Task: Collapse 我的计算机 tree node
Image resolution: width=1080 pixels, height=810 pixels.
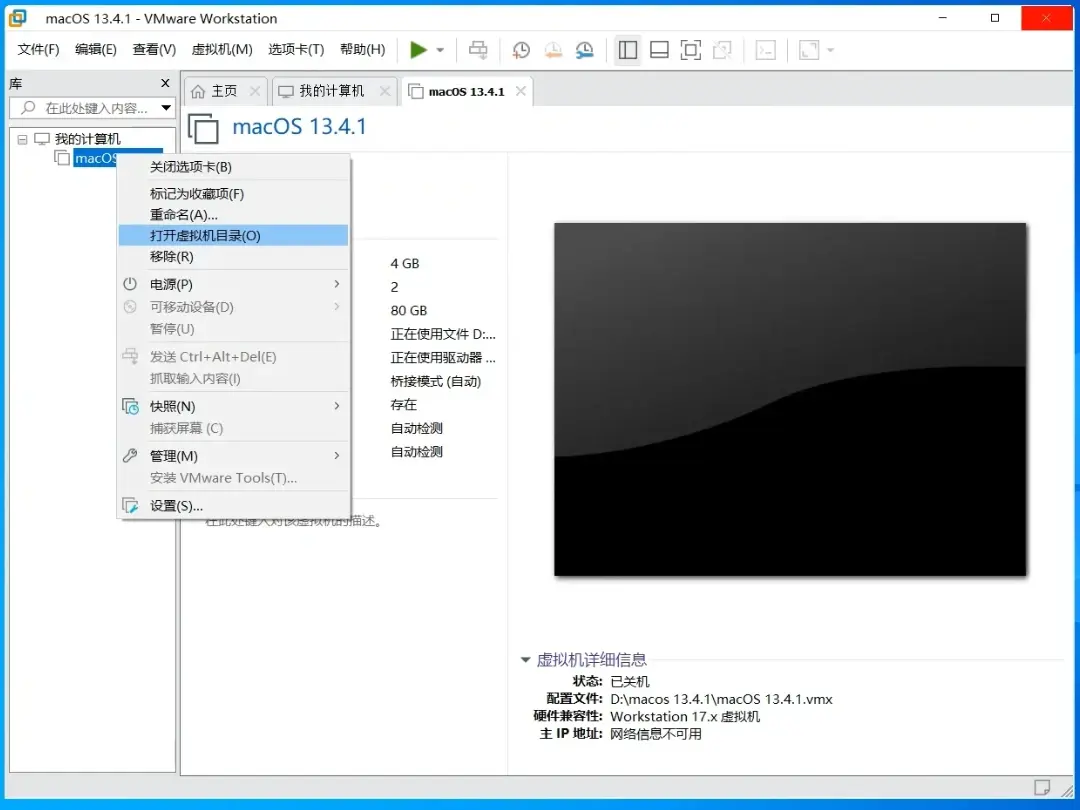Action: [22, 139]
